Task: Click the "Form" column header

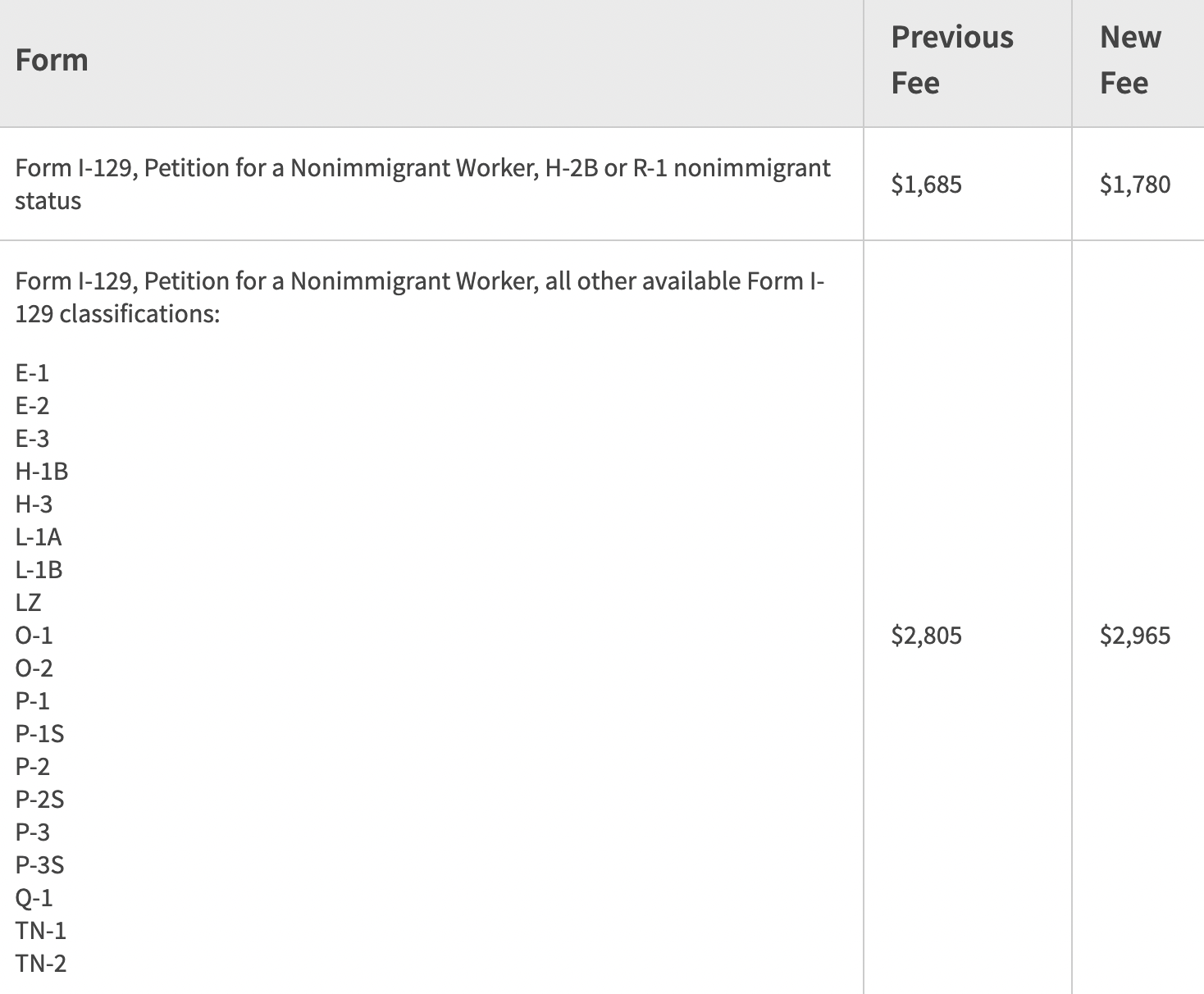Action: click(x=52, y=61)
